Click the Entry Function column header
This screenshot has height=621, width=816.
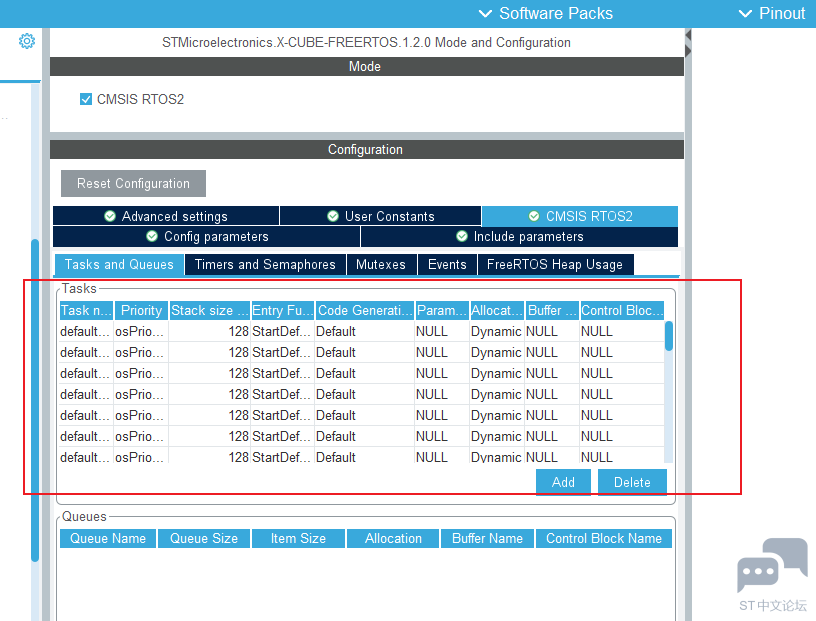tap(283, 310)
